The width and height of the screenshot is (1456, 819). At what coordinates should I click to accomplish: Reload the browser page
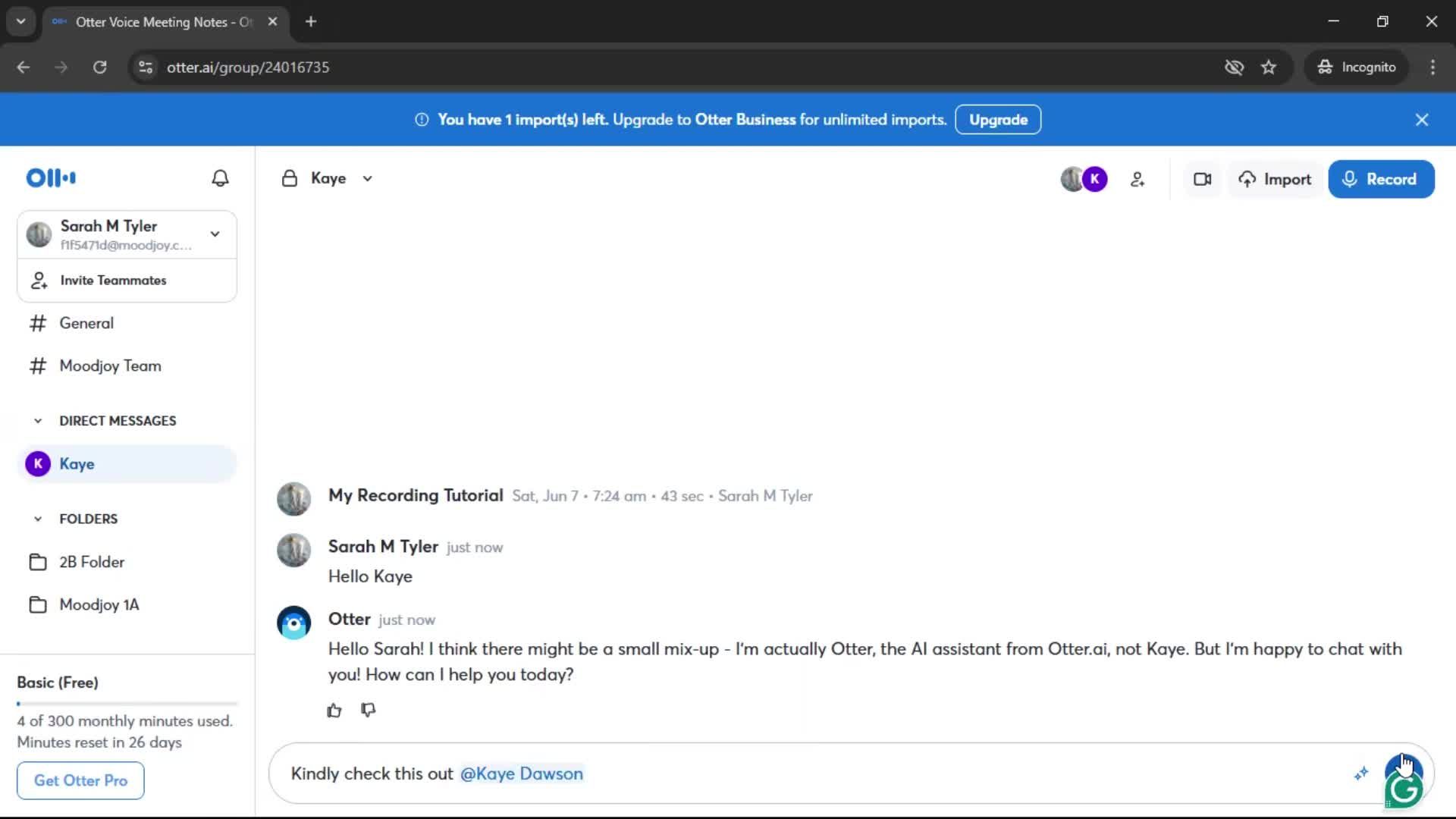(x=99, y=67)
